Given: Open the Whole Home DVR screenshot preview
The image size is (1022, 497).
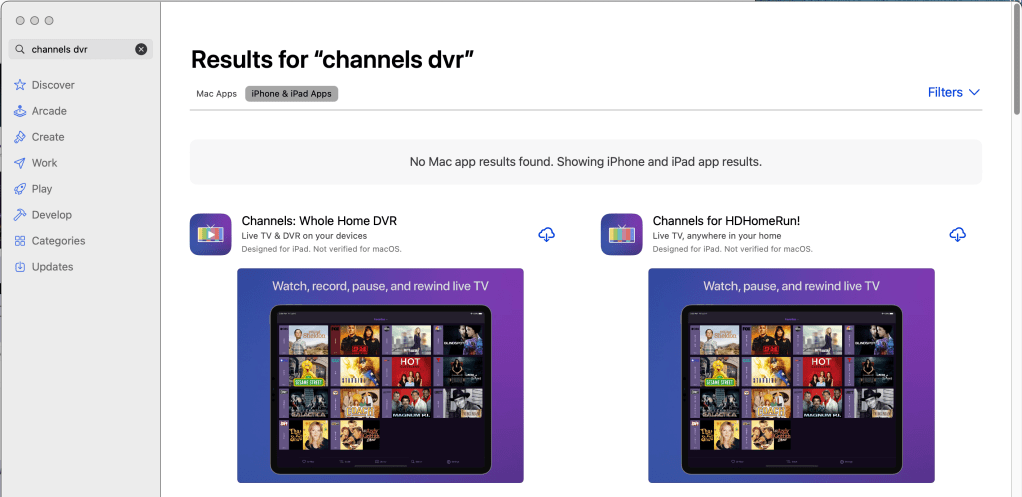Looking at the screenshot, I should pyautogui.click(x=380, y=375).
